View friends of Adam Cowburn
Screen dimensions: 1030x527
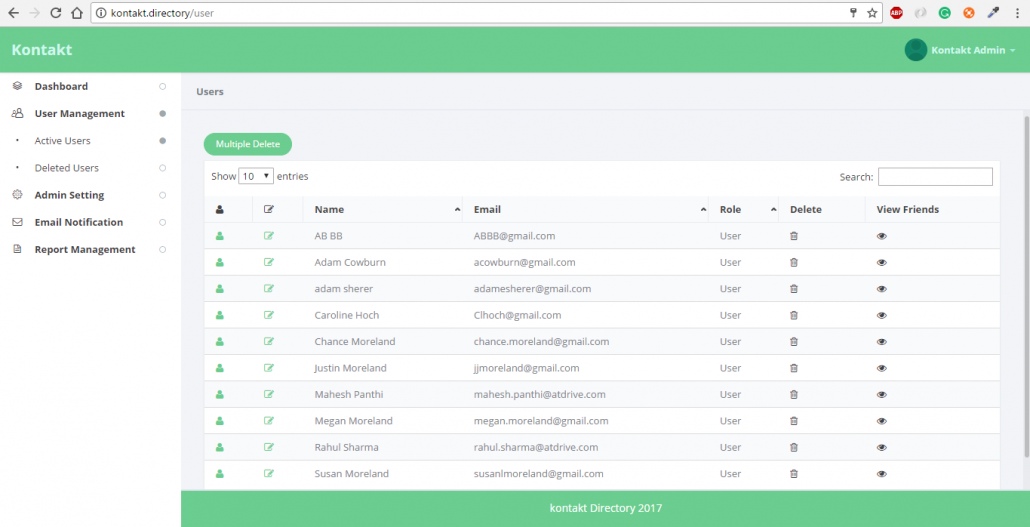[882, 262]
